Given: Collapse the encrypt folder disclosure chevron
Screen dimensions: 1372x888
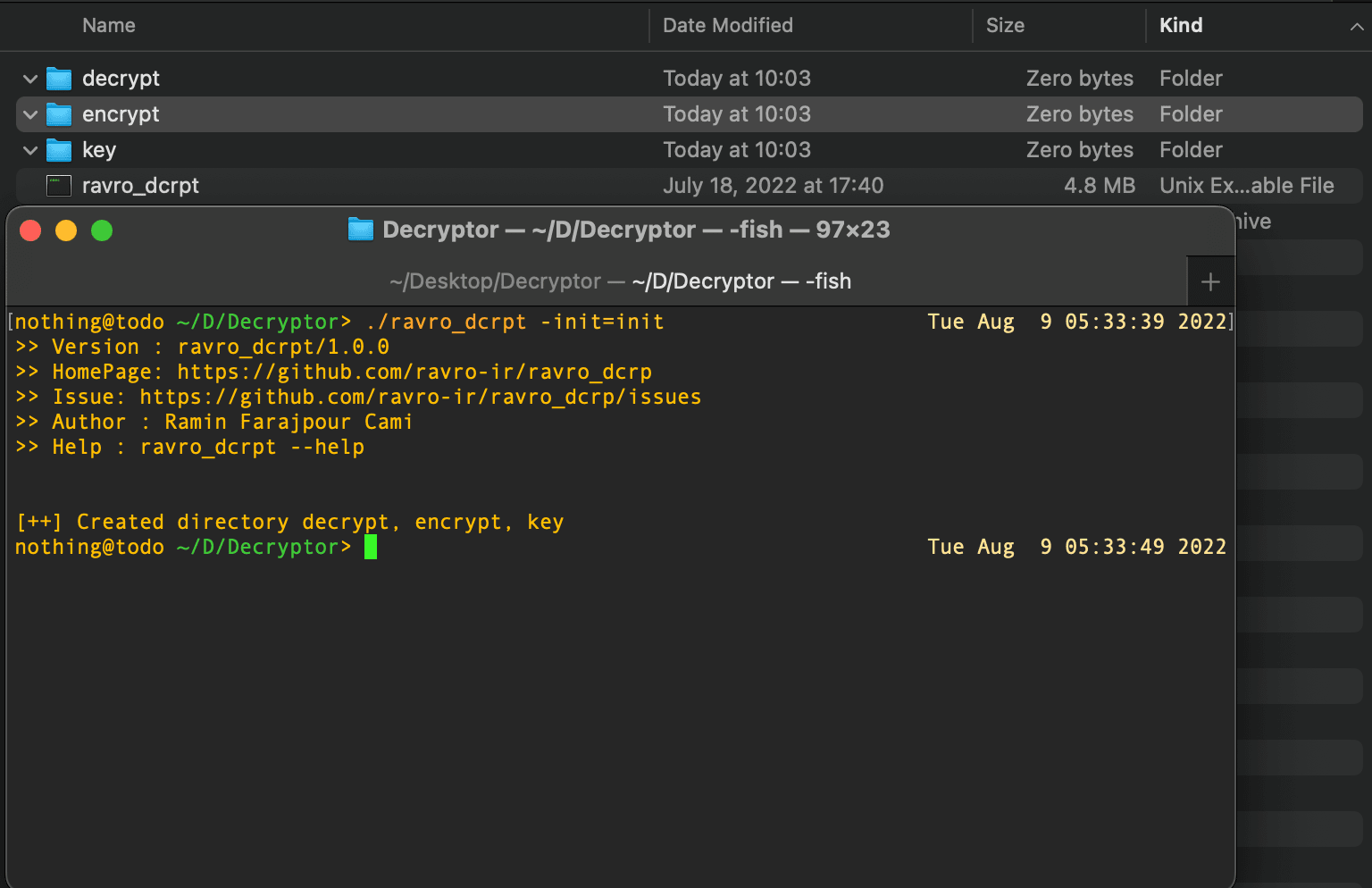Looking at the screenshot, I should (30, 114).
